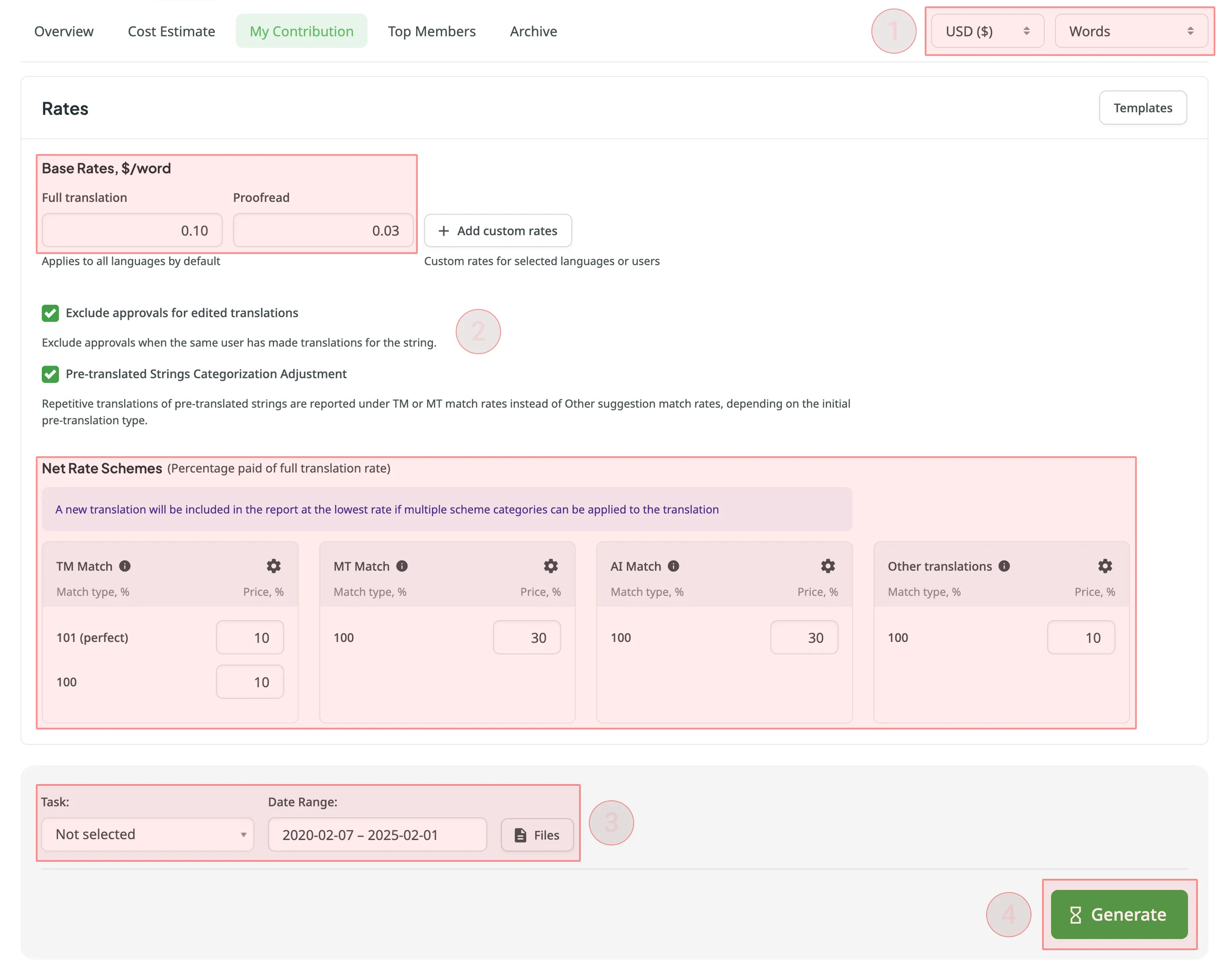Switch to the Top Members tab
This screenshot has height=980, width=1229.
pos(431,31)
